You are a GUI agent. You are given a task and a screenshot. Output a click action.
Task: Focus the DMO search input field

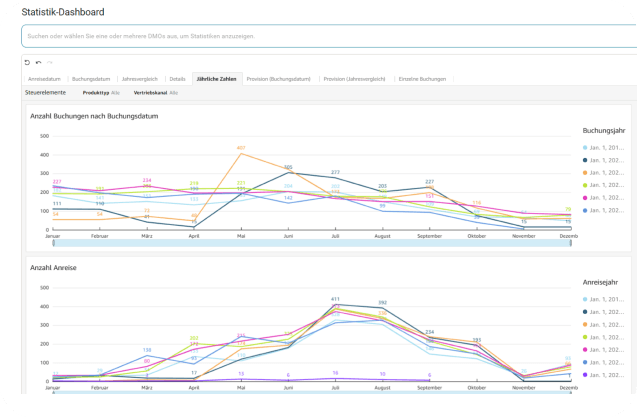(318, 36)
